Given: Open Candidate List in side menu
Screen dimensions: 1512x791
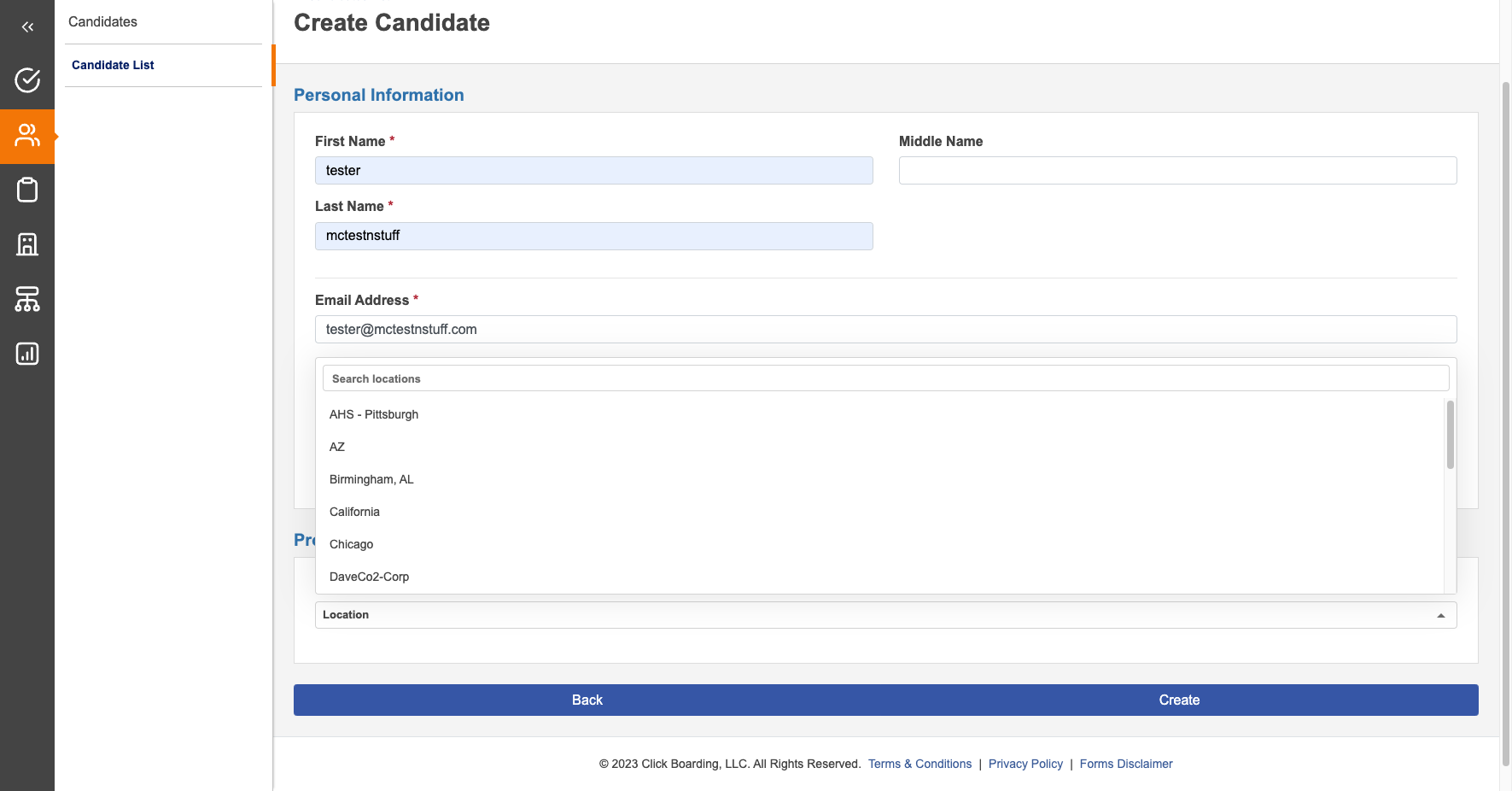Looking at the screenshot, I should (113, 65).
